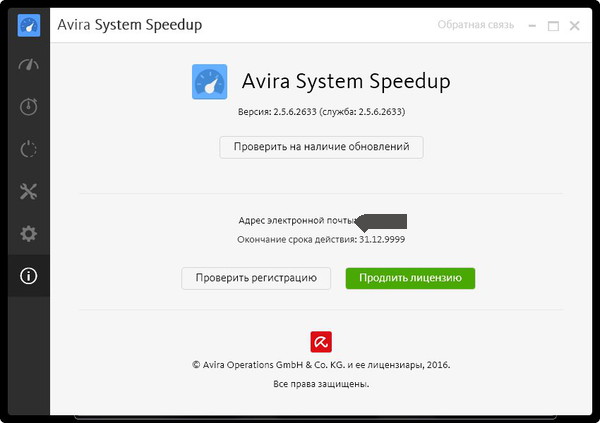Click "Проверить на наличие обновлений" button
600x423 pixels.
tap(322, 147)
